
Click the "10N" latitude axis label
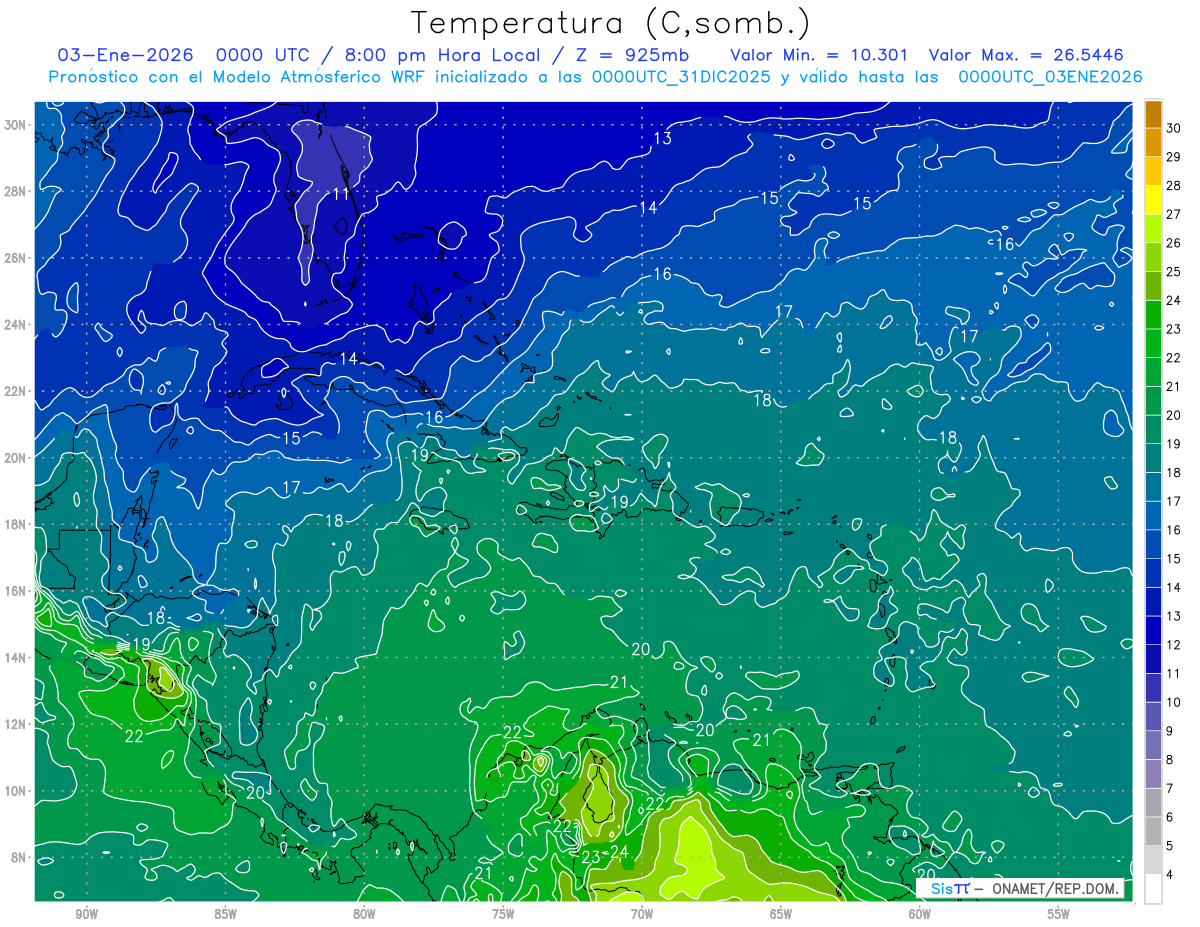coord(17,791)
